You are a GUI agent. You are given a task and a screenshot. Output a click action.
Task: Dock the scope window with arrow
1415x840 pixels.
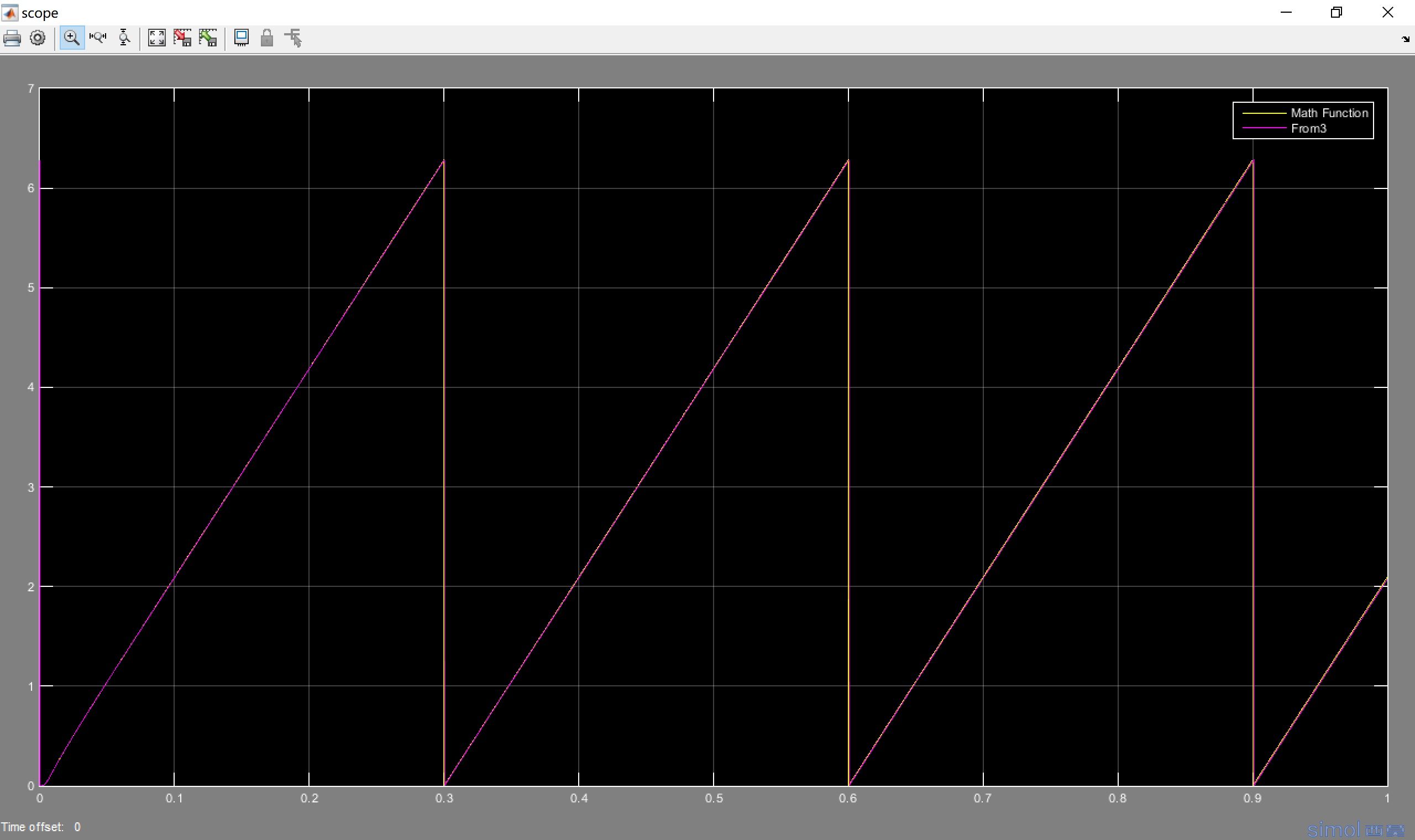1405,39
